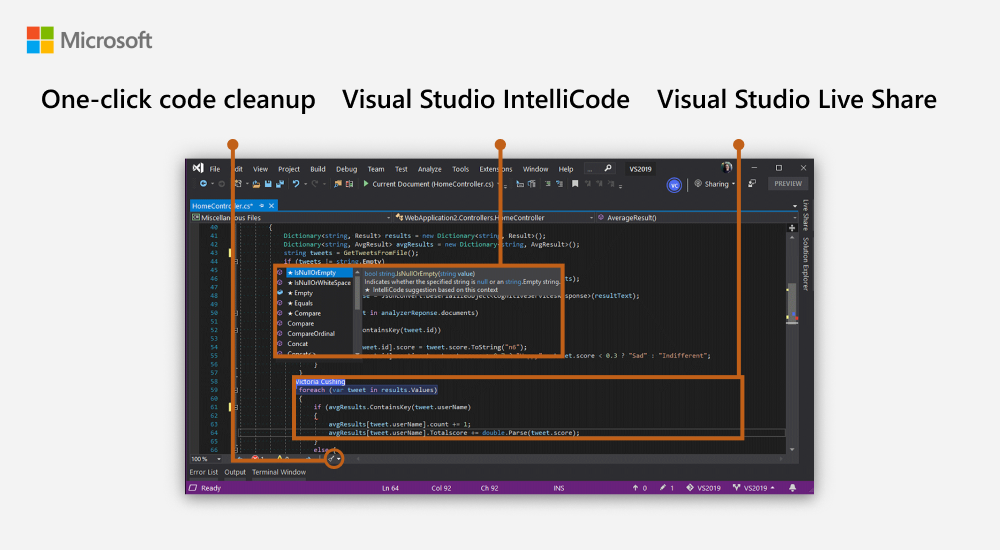Screen dimensions: 1000x550
Task: Expand the Miscellaneous Files project dropdown
Action: pyautogui.click(x=387, y=217)
